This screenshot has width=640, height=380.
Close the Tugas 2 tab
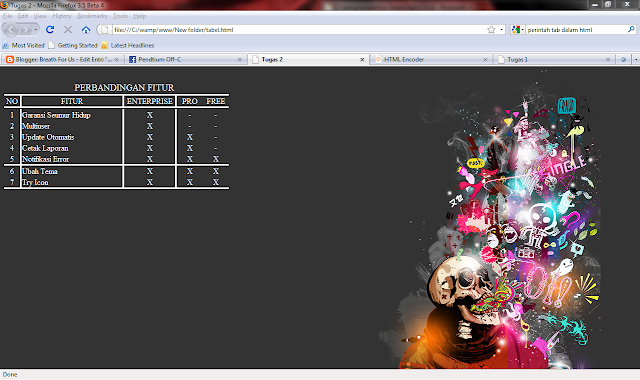362,60
